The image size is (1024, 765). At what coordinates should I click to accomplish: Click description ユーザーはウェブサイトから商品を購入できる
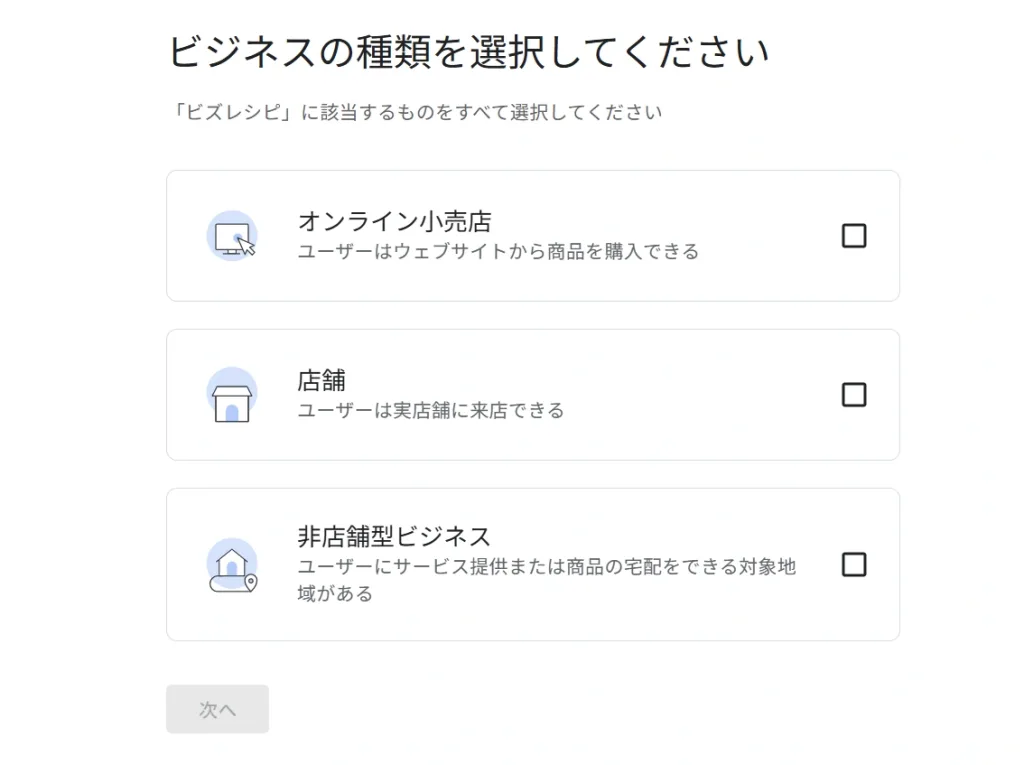click(498, 251)
